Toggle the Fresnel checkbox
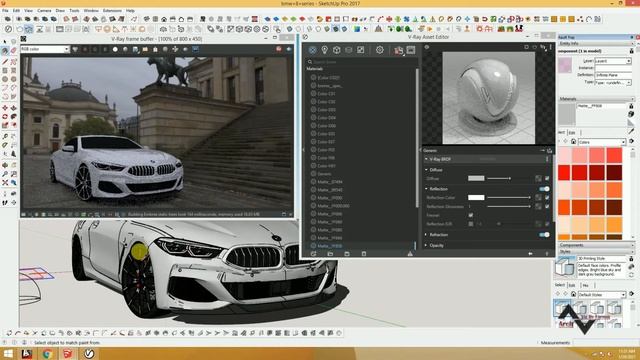The width and height of the screenshot is (640, 360). [471, 215]
